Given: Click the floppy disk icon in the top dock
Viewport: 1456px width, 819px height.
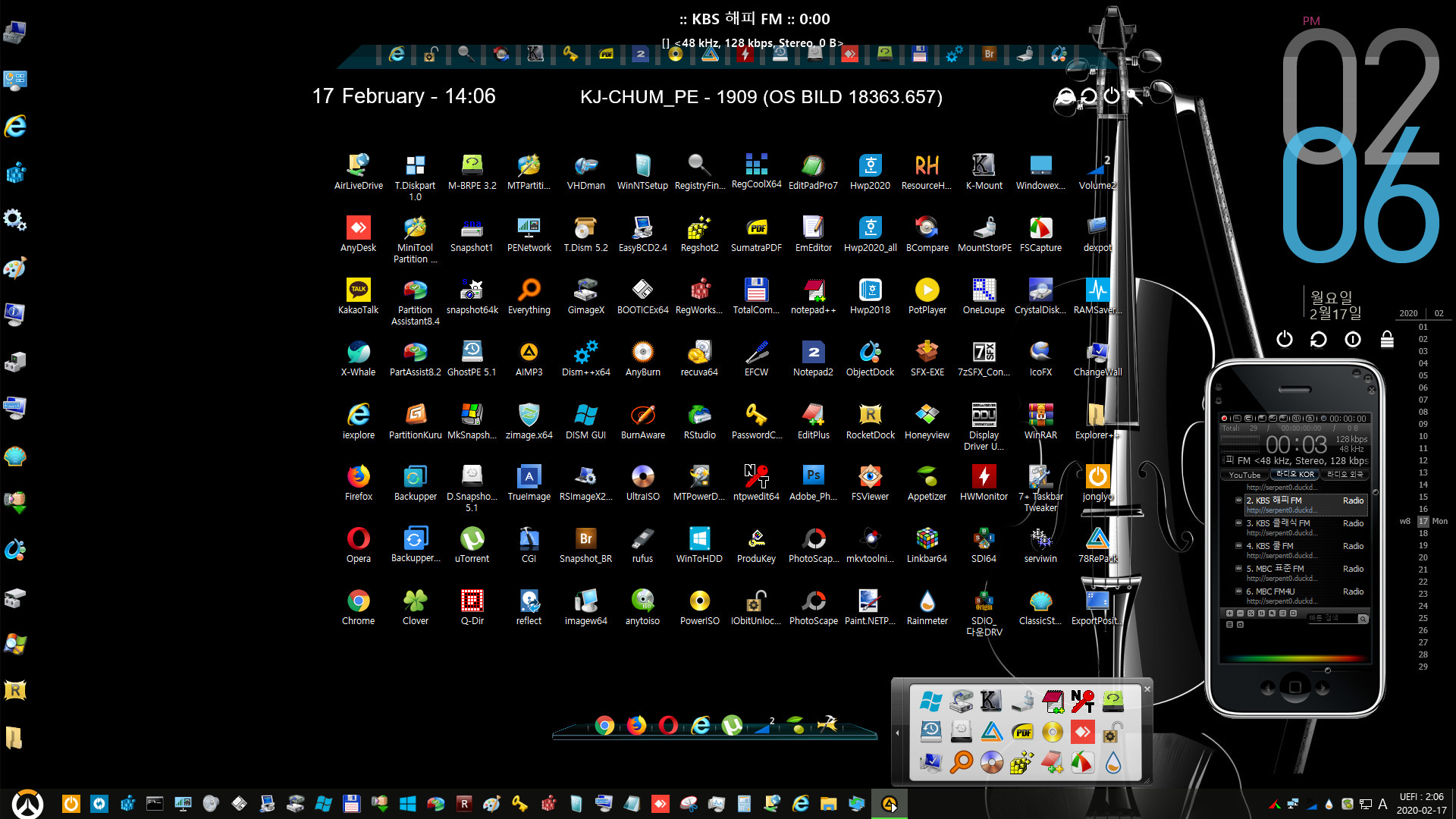Looking at the screenshot, I should pyautogui.click(x=919, y=54).
